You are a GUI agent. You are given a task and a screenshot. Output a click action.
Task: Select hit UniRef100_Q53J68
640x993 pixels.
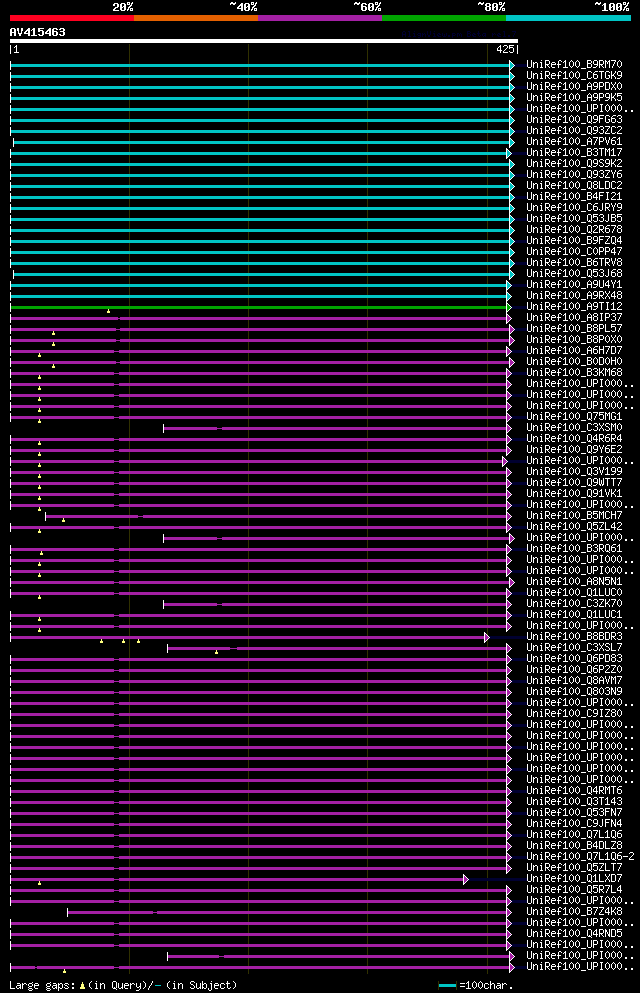point(574,274)
